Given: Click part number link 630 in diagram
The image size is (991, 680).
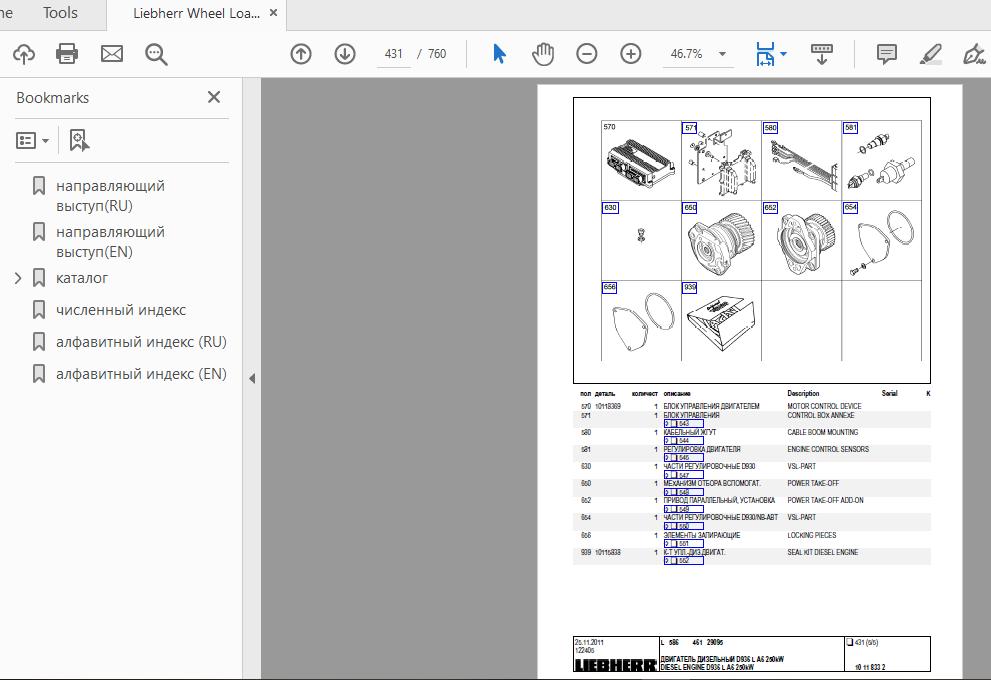Looking at the screenshot, I should (x=610, y=207).
